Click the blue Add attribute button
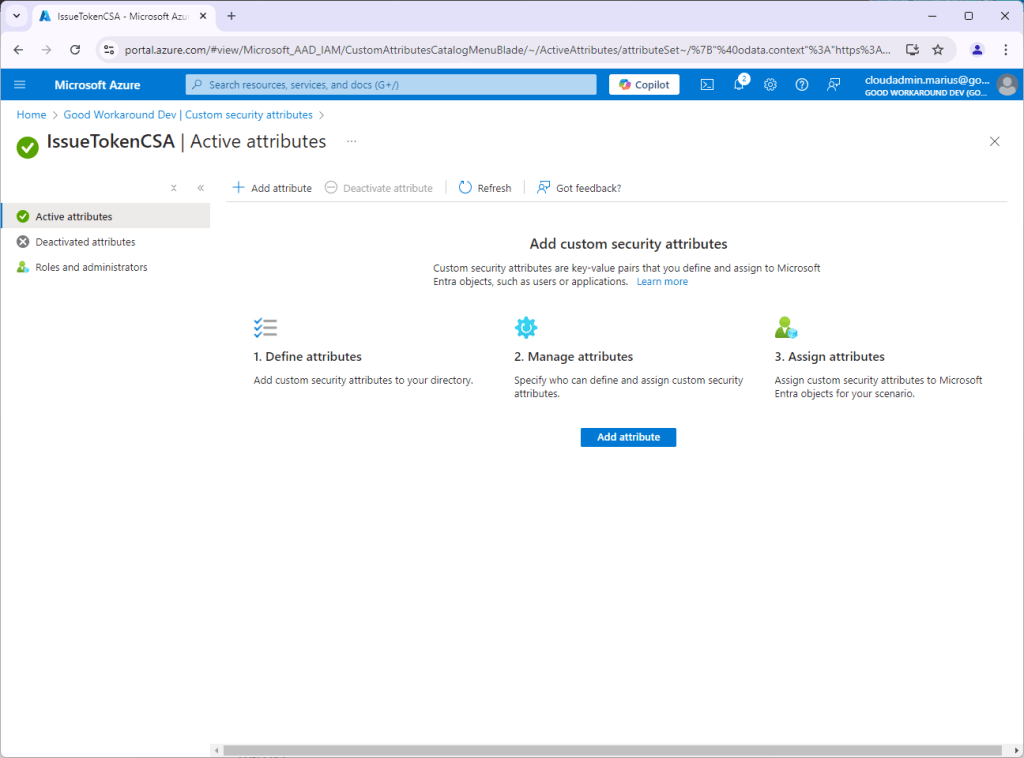The width and height of the screenshot is (1024, 758). 628,437
